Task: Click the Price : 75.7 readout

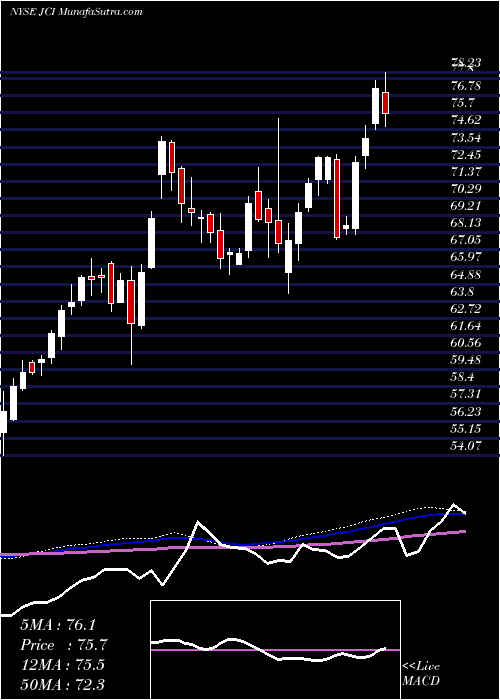Action: (64, 645)
